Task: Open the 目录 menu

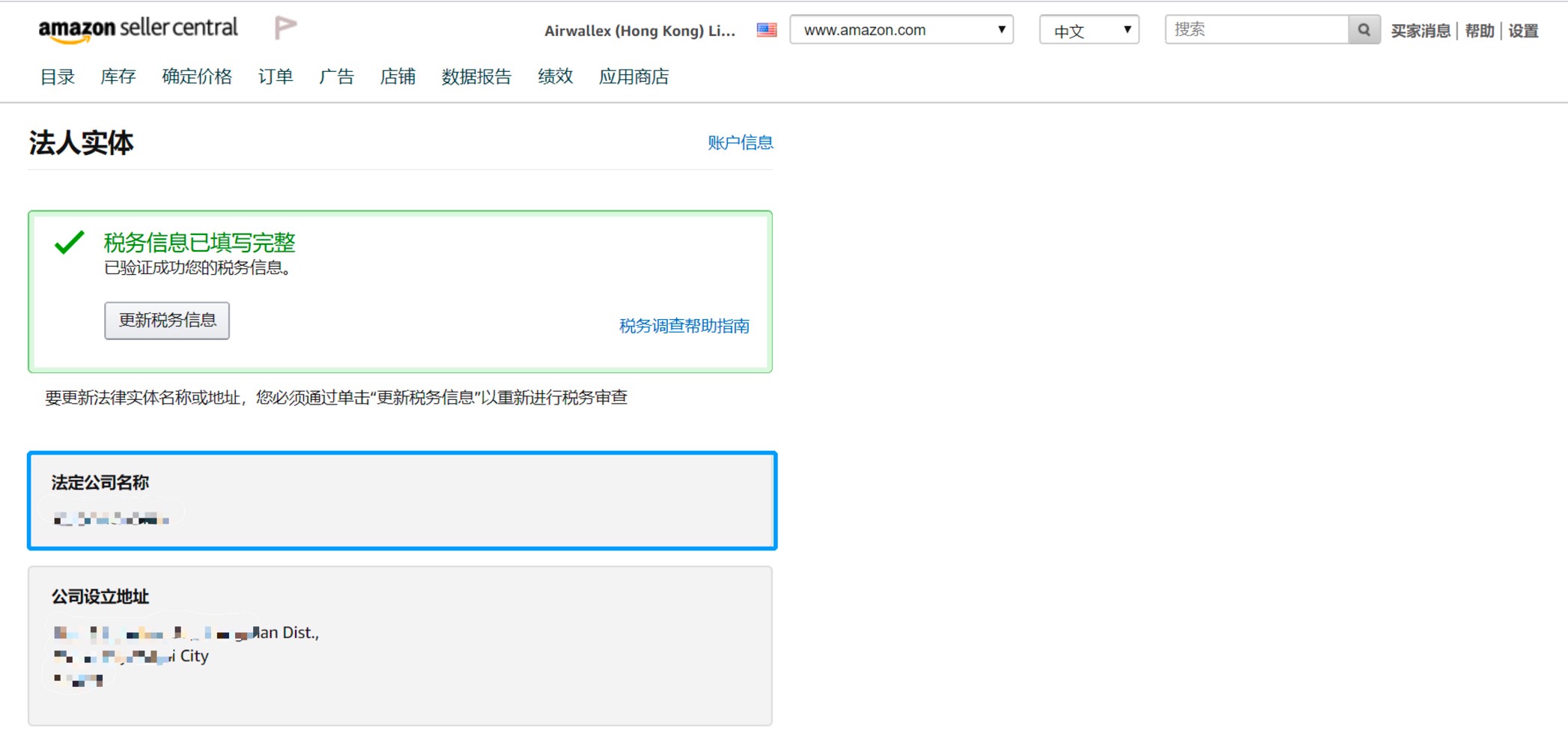Action: [x=58, y=77]
